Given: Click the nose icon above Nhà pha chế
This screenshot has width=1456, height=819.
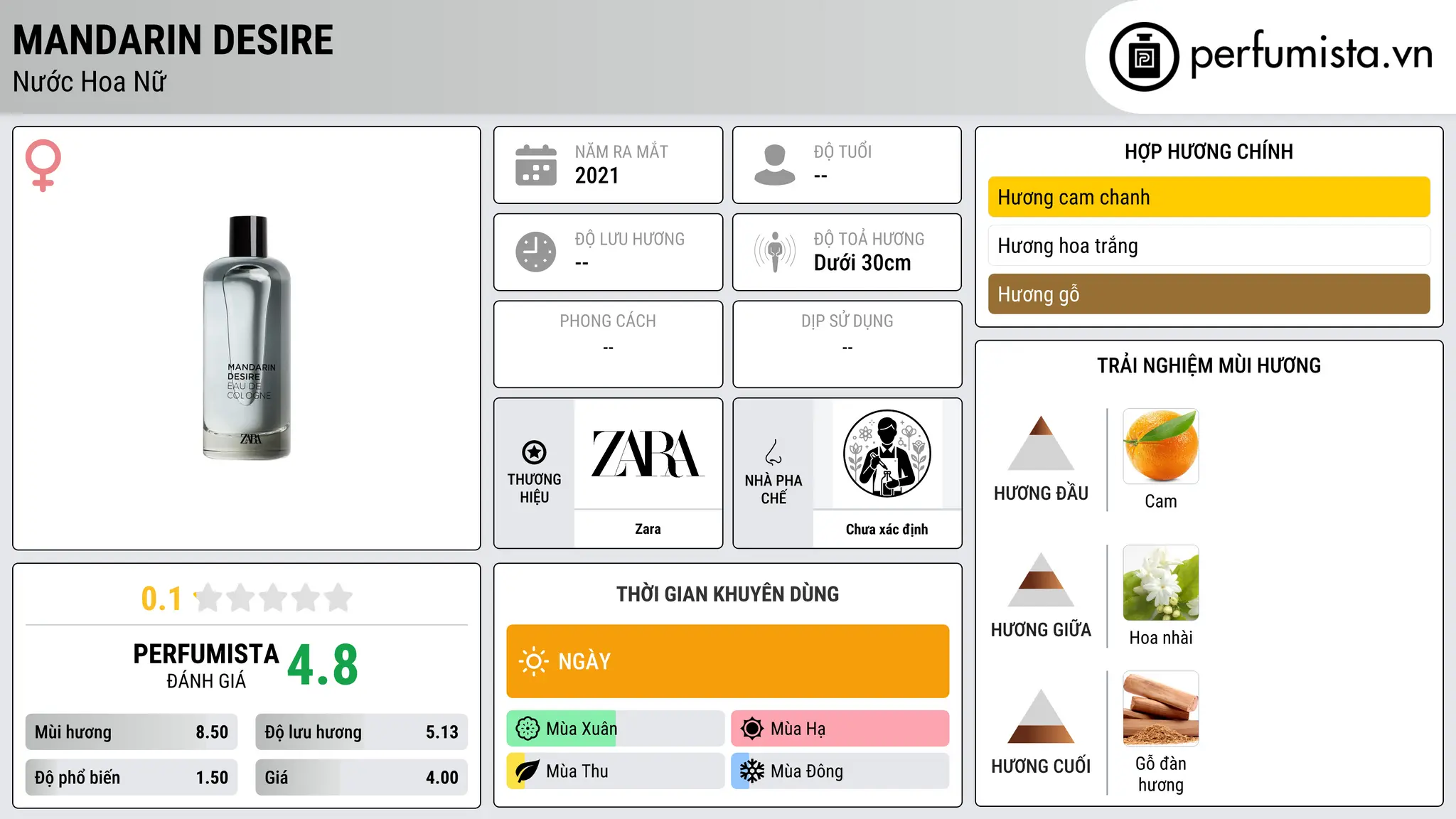Looking at the screenshot, I should point(773,451).
